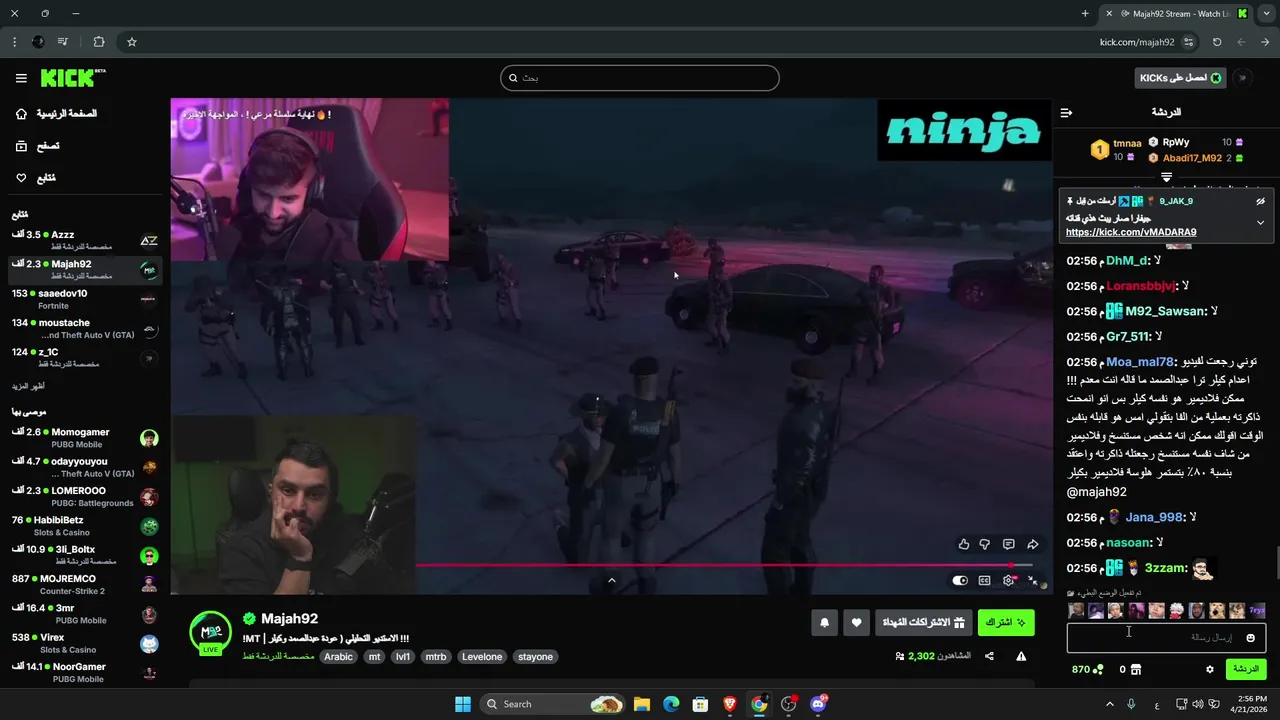Collapse chat panel with arrow-lines icon
Image resolution: width=1280 pixels, height=720 pixels.
pos(1066,112)
